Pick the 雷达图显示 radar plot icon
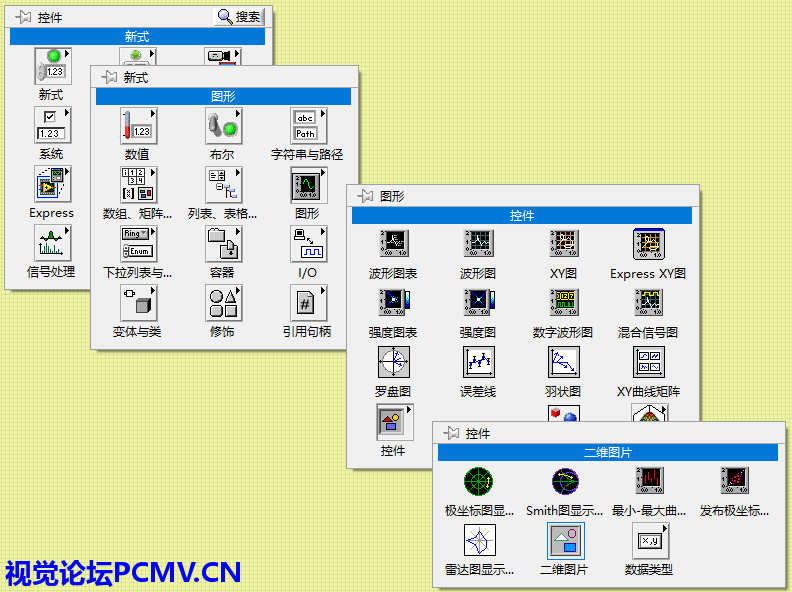The height and width of the screenshot is (592, 792). (x=480, y=541)
